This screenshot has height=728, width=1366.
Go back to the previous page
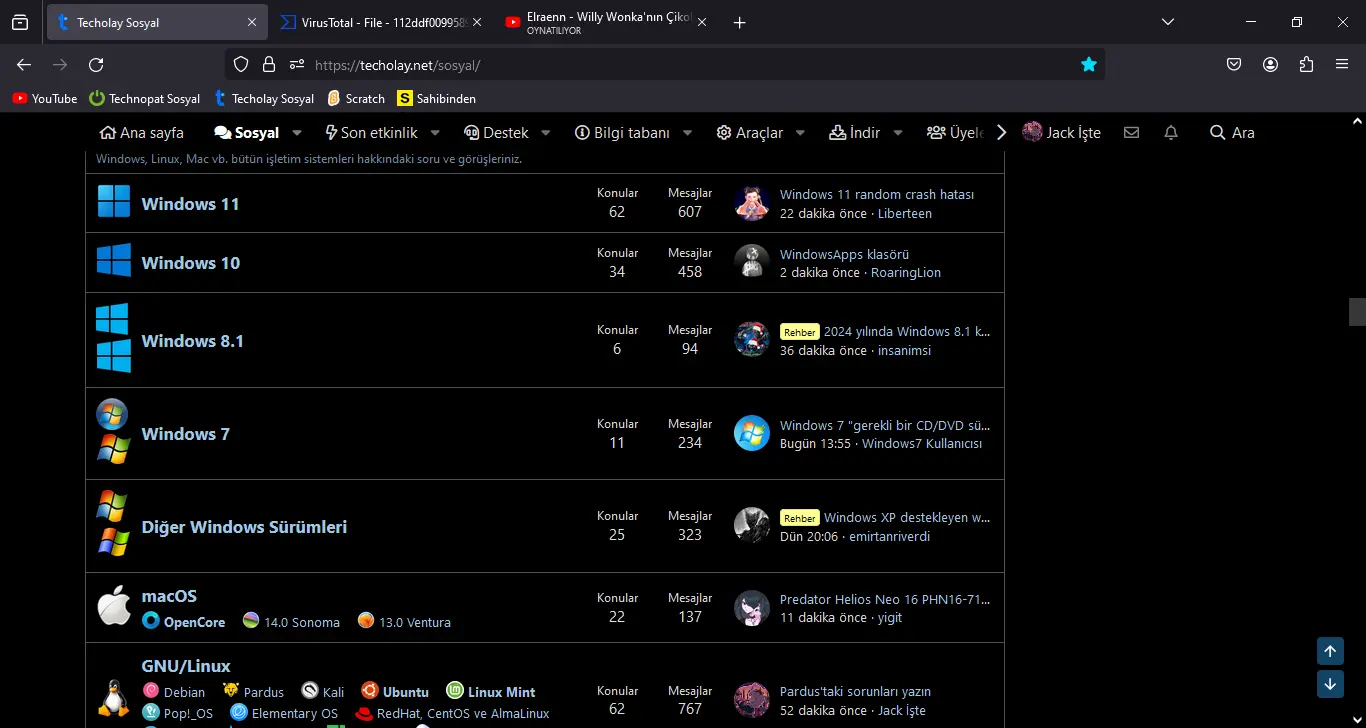point(24,65)
